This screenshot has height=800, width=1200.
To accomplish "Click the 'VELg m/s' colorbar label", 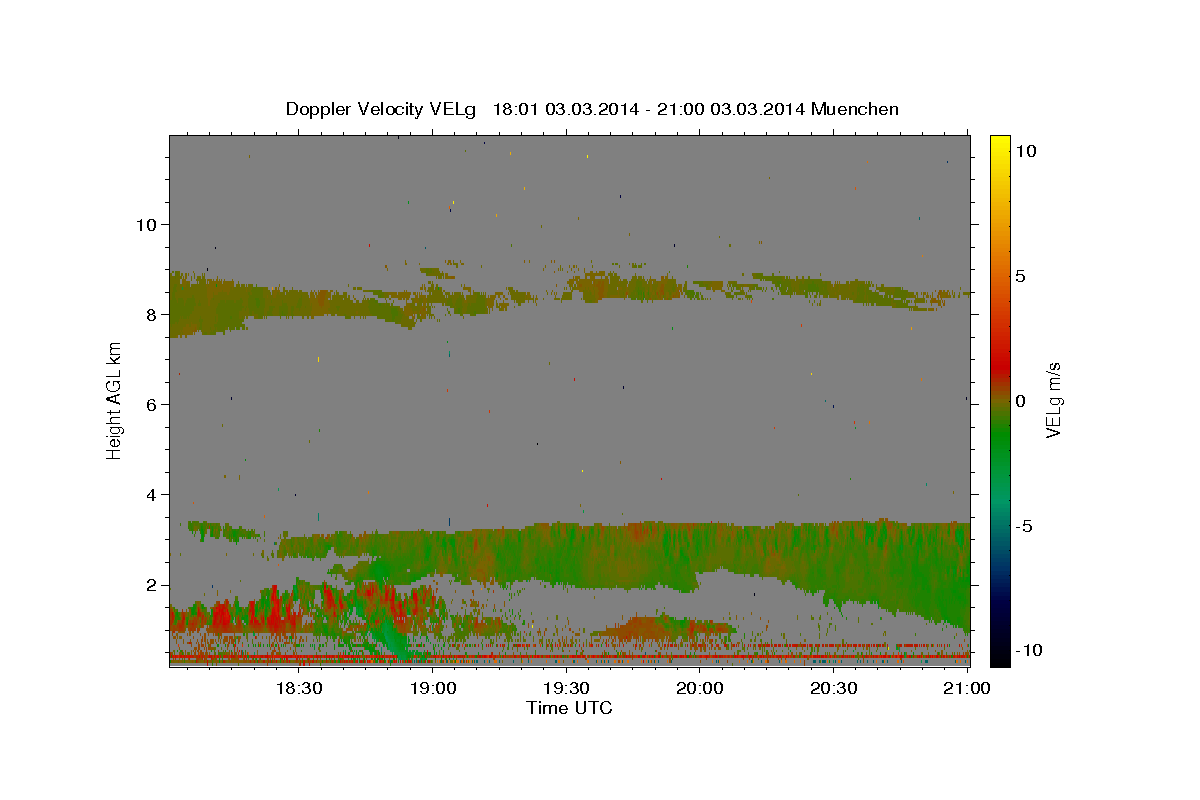I will 1052,400.
